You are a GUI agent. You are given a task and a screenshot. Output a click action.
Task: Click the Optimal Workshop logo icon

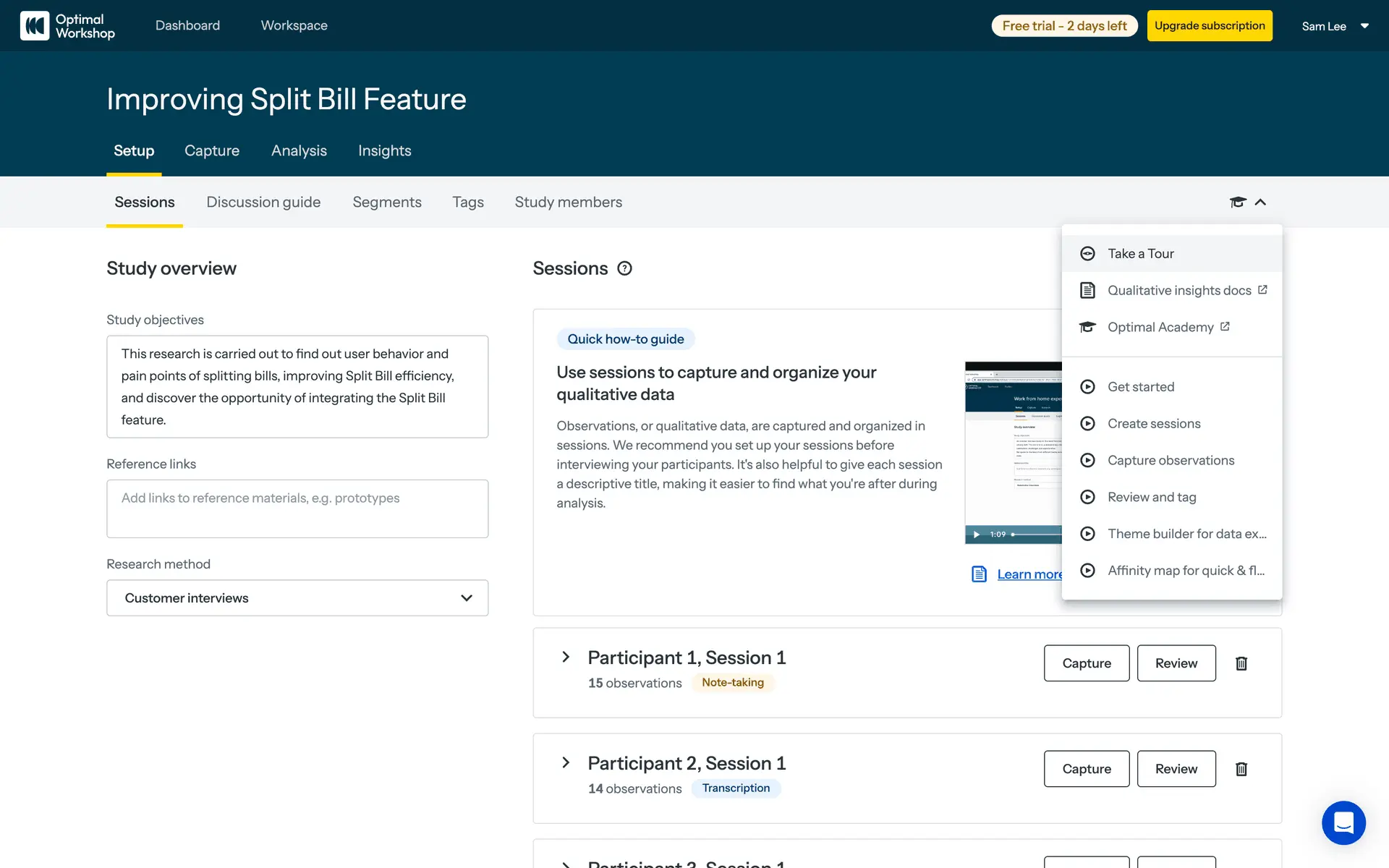(x=35, y=26)
